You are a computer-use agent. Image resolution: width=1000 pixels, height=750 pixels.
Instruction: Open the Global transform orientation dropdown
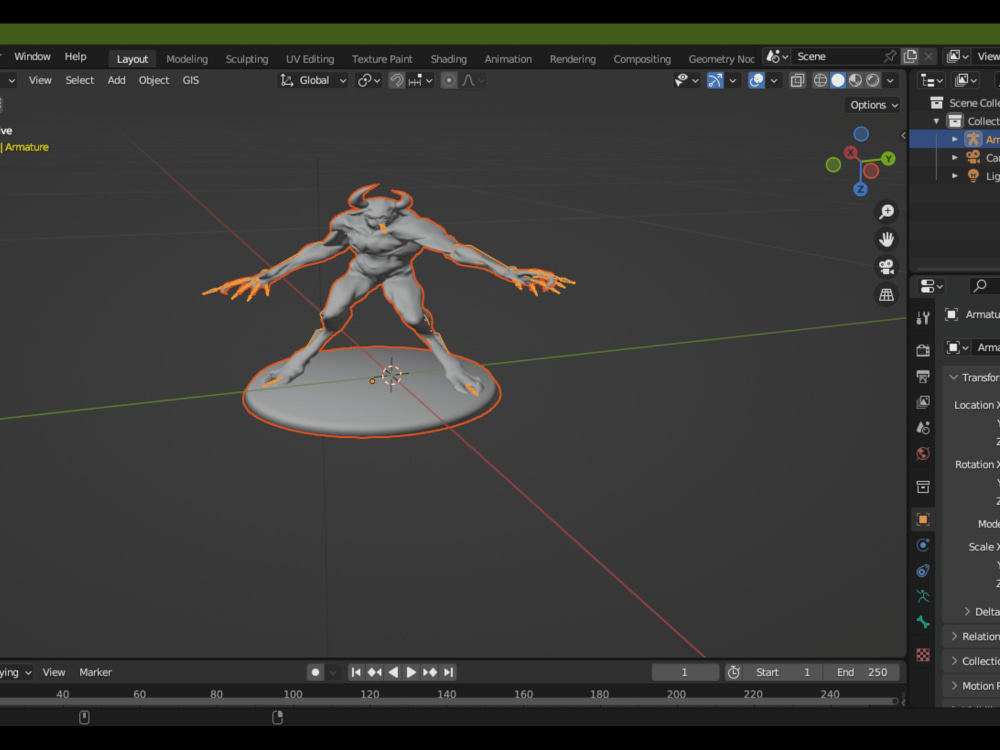pos(313,80)
